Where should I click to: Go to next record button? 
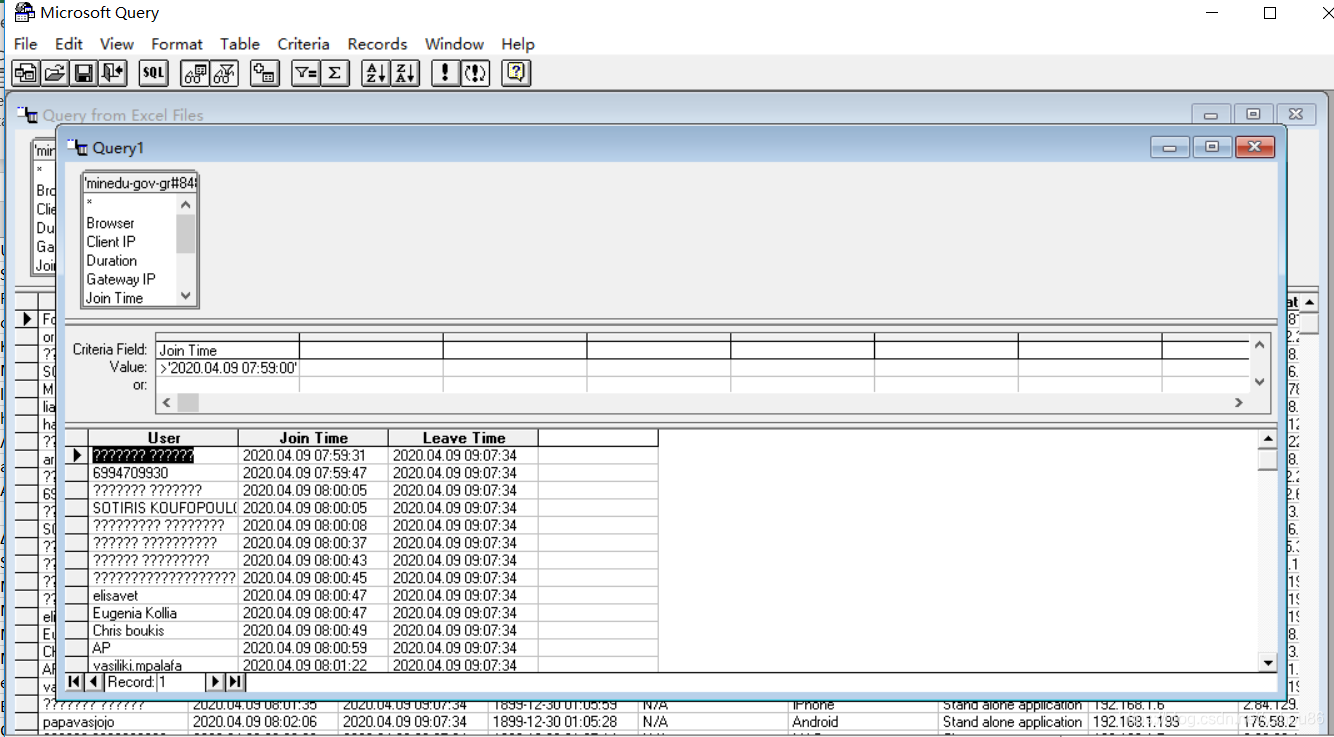(x=214, y=682)
